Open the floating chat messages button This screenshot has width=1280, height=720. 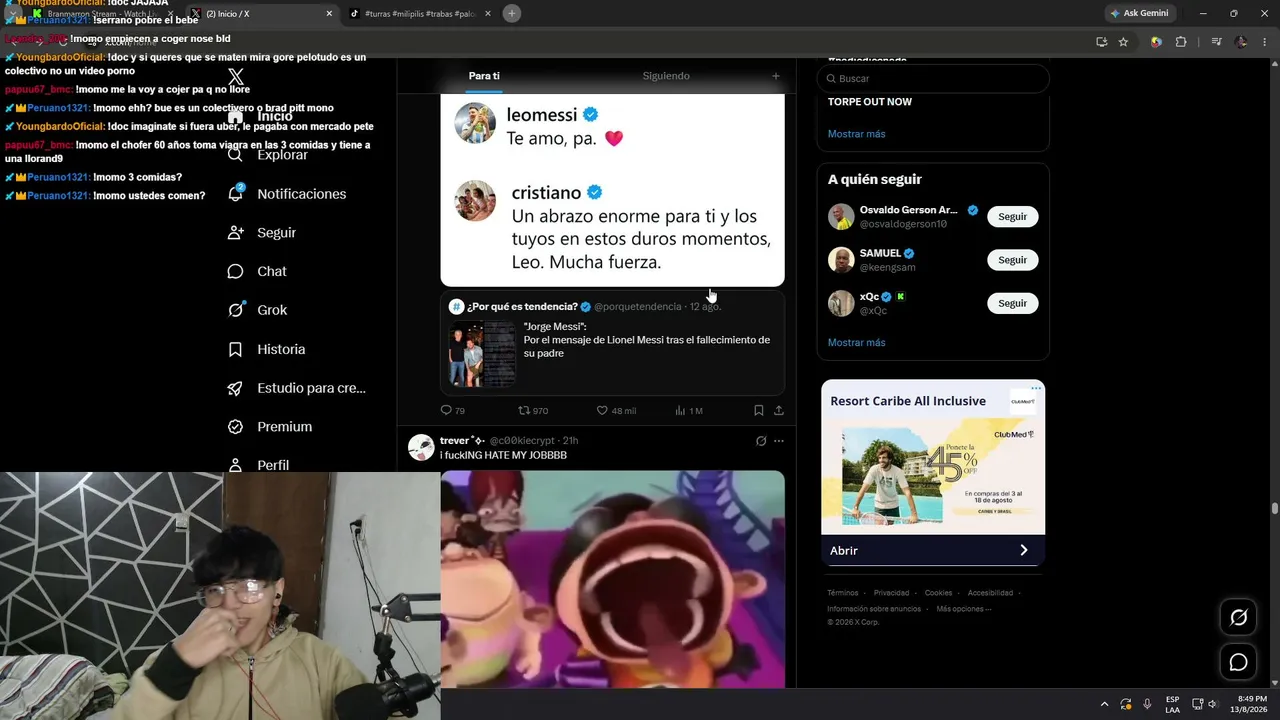click(x=1238, y=662)
